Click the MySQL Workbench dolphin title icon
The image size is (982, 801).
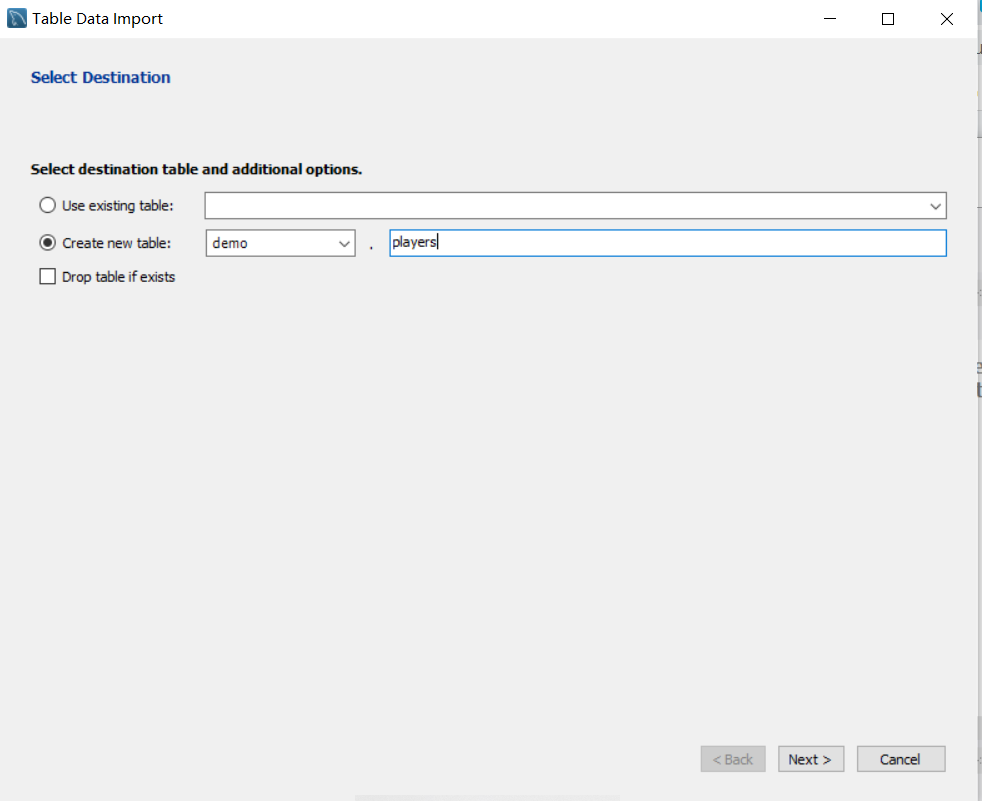pyautogui.click(x=17, y=18)
